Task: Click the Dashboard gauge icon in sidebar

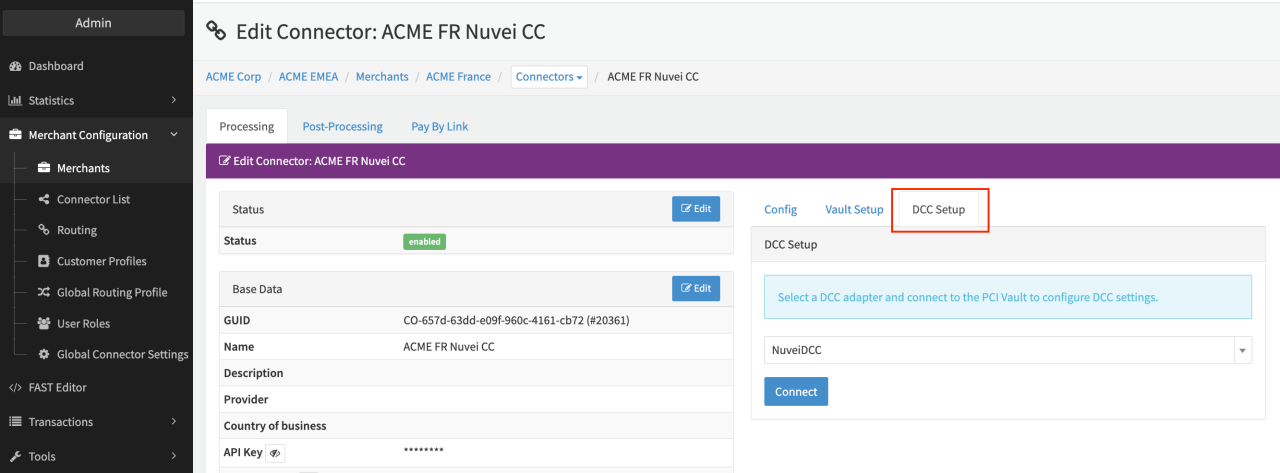Action: 15,66
